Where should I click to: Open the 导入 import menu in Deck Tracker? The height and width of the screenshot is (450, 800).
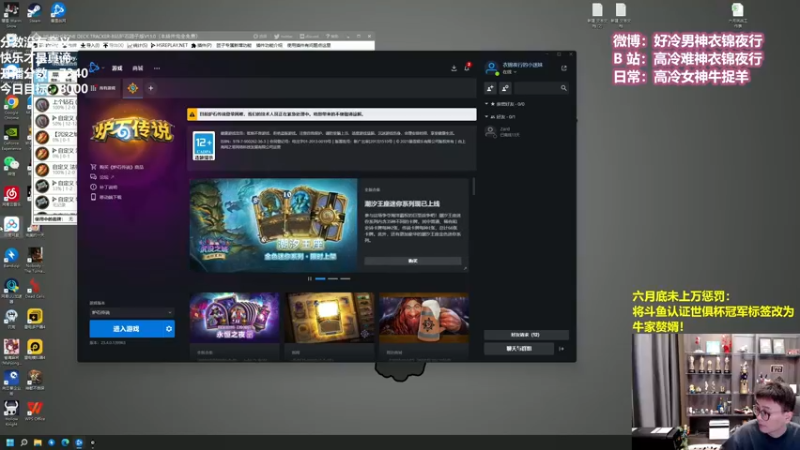tap(90, 45)
